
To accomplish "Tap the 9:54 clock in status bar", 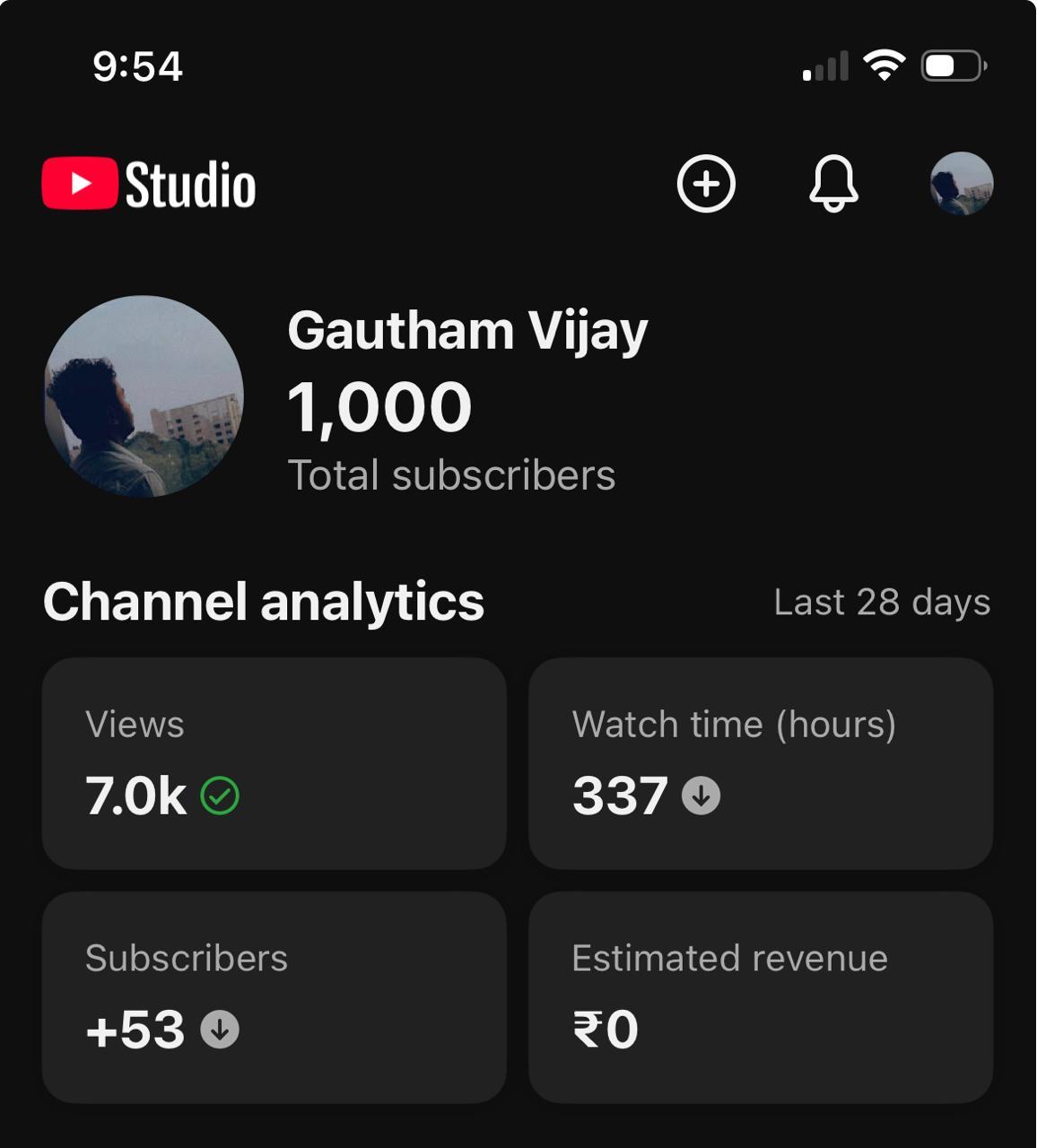I will (x=137, y=66).
